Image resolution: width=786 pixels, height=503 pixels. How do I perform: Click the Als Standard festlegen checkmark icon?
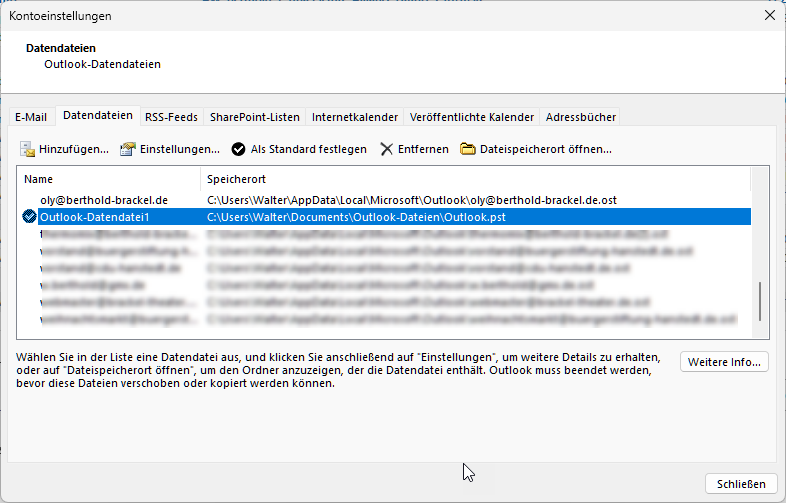click(x=238, y=149)
